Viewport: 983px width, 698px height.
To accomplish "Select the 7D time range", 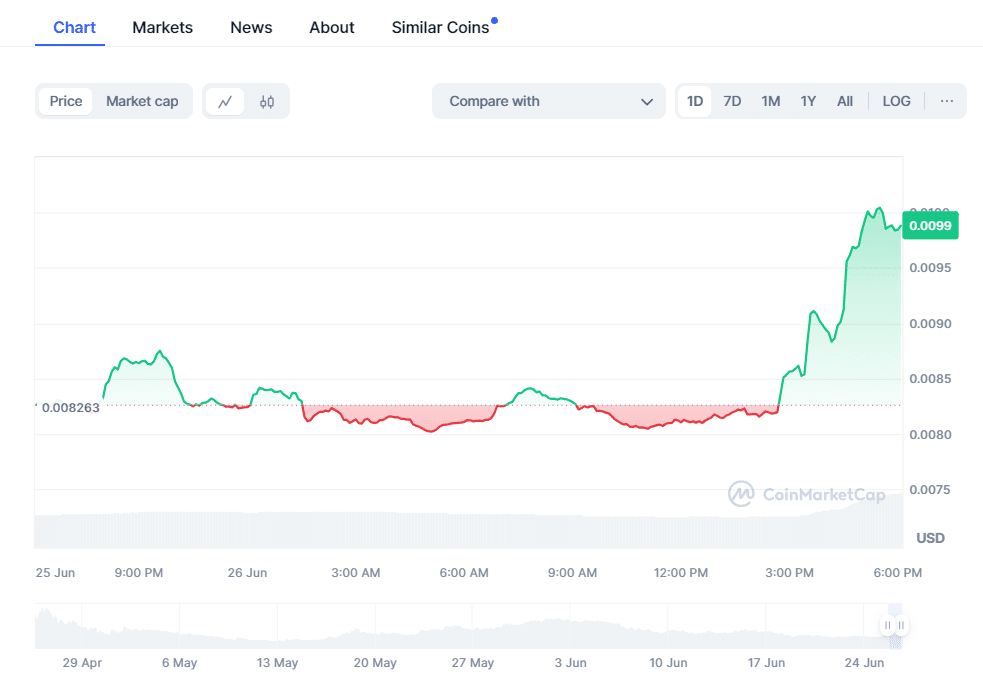I will click(732, 101).
